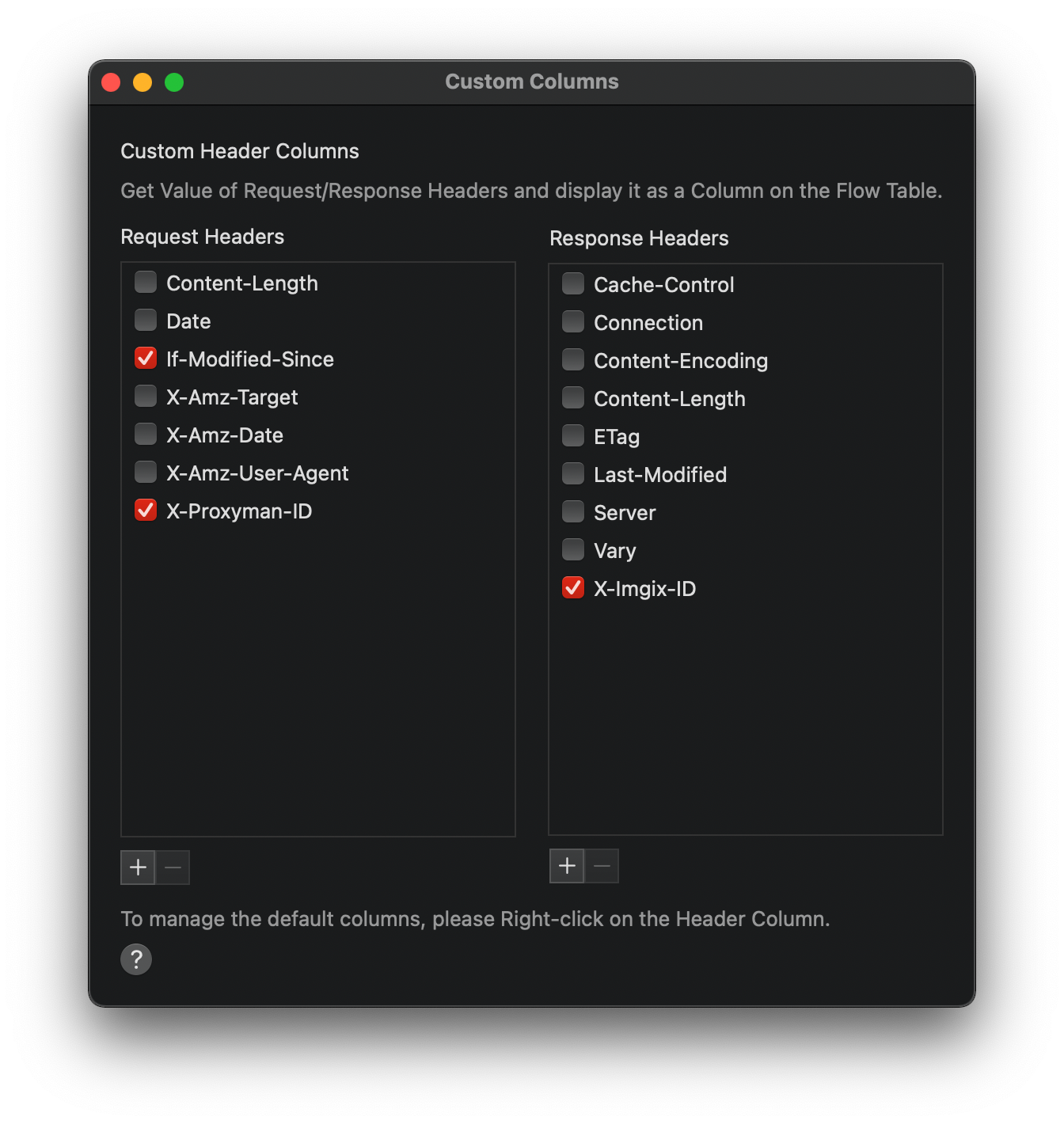The width and height of the screenshot is (1064, 1124).
Task: Remove the selected Response Header entry
Action: pos(602,866)
